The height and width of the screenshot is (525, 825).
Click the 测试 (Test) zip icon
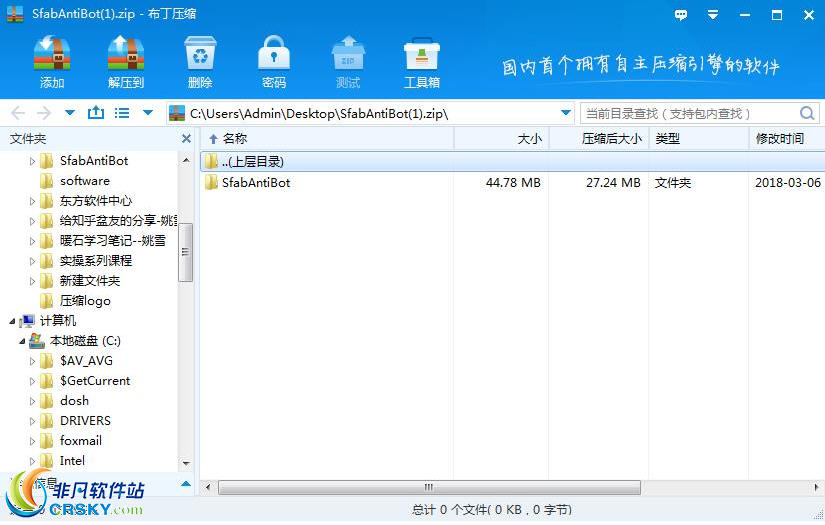tap(348, 54)
